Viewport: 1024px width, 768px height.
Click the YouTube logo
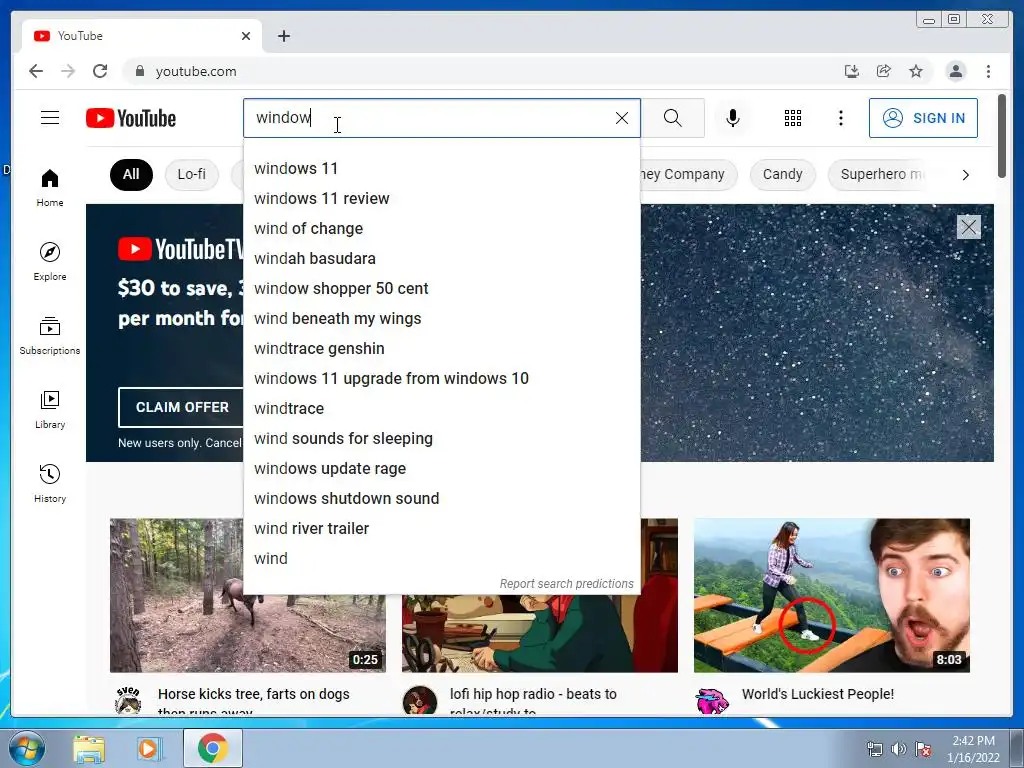pos(131,118)
